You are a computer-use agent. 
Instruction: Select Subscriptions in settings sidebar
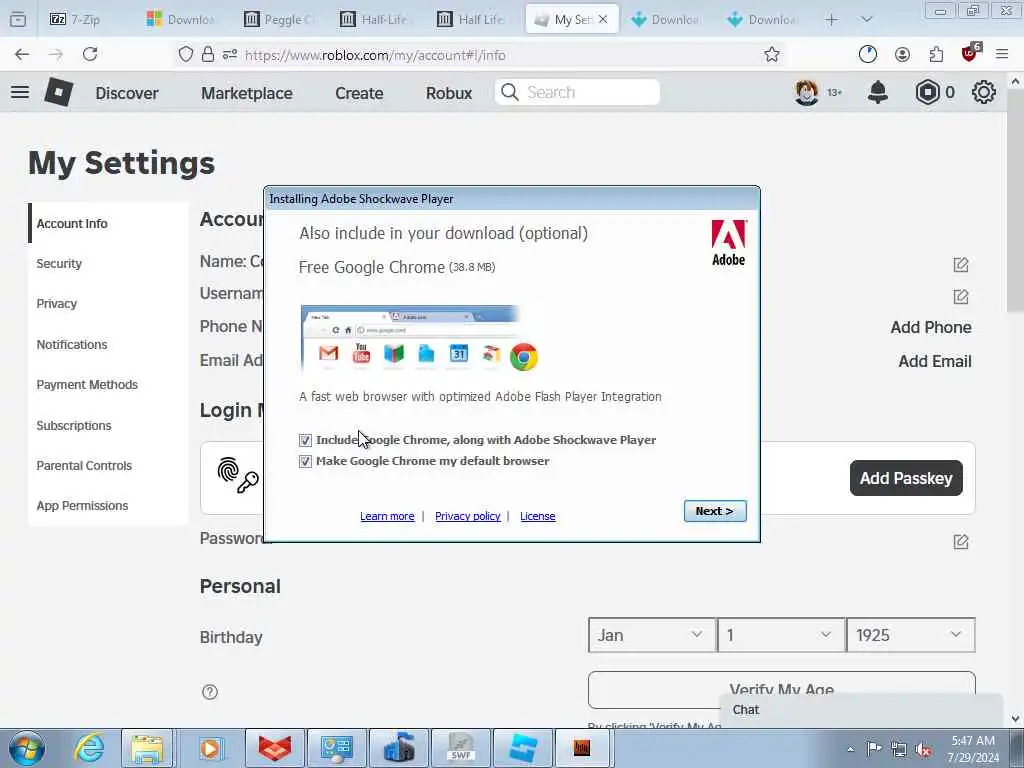tap(74, 425)
